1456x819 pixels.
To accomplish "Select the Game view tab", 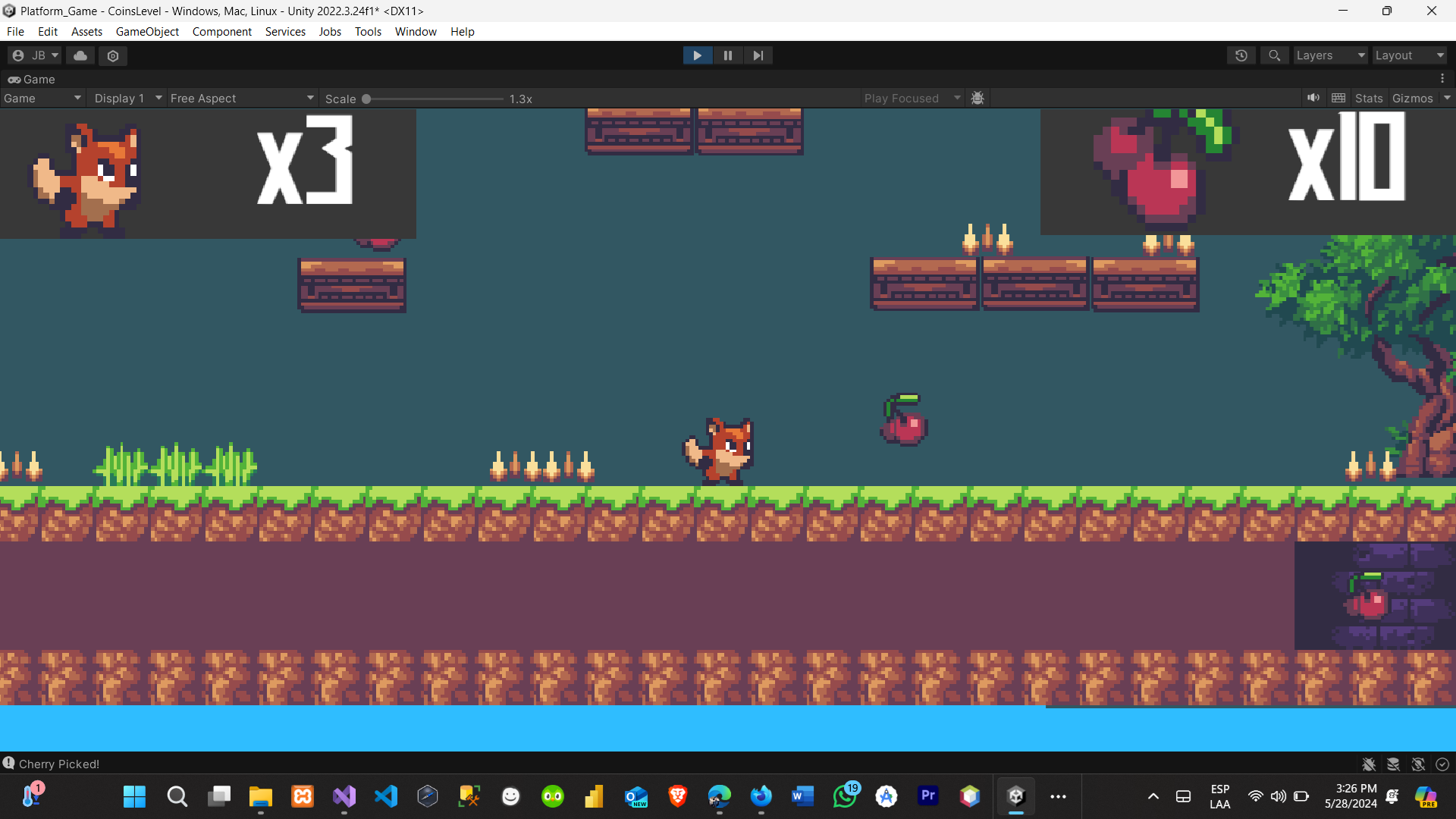I will (32, 79).
